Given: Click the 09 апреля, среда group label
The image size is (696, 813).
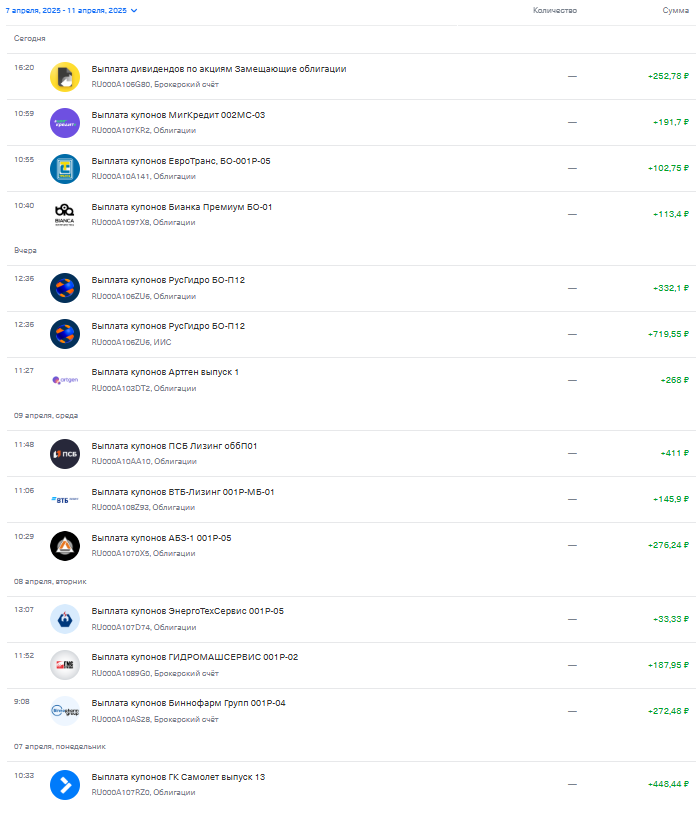Looking at the screenshot, I should [46, 416].
